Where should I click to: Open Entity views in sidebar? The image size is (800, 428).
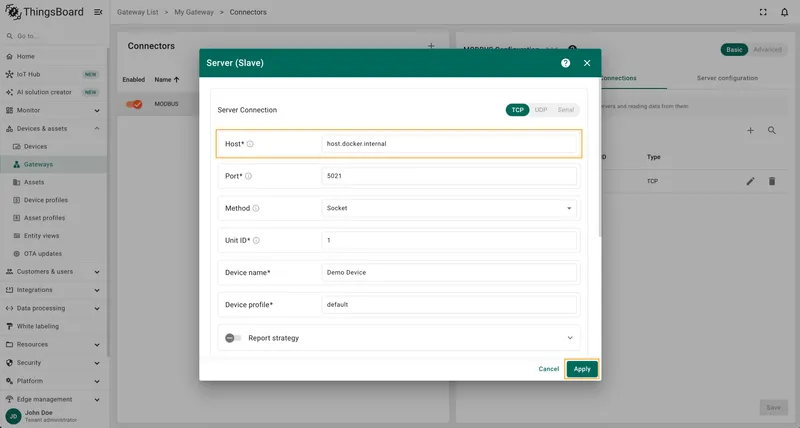click(54, 236)
